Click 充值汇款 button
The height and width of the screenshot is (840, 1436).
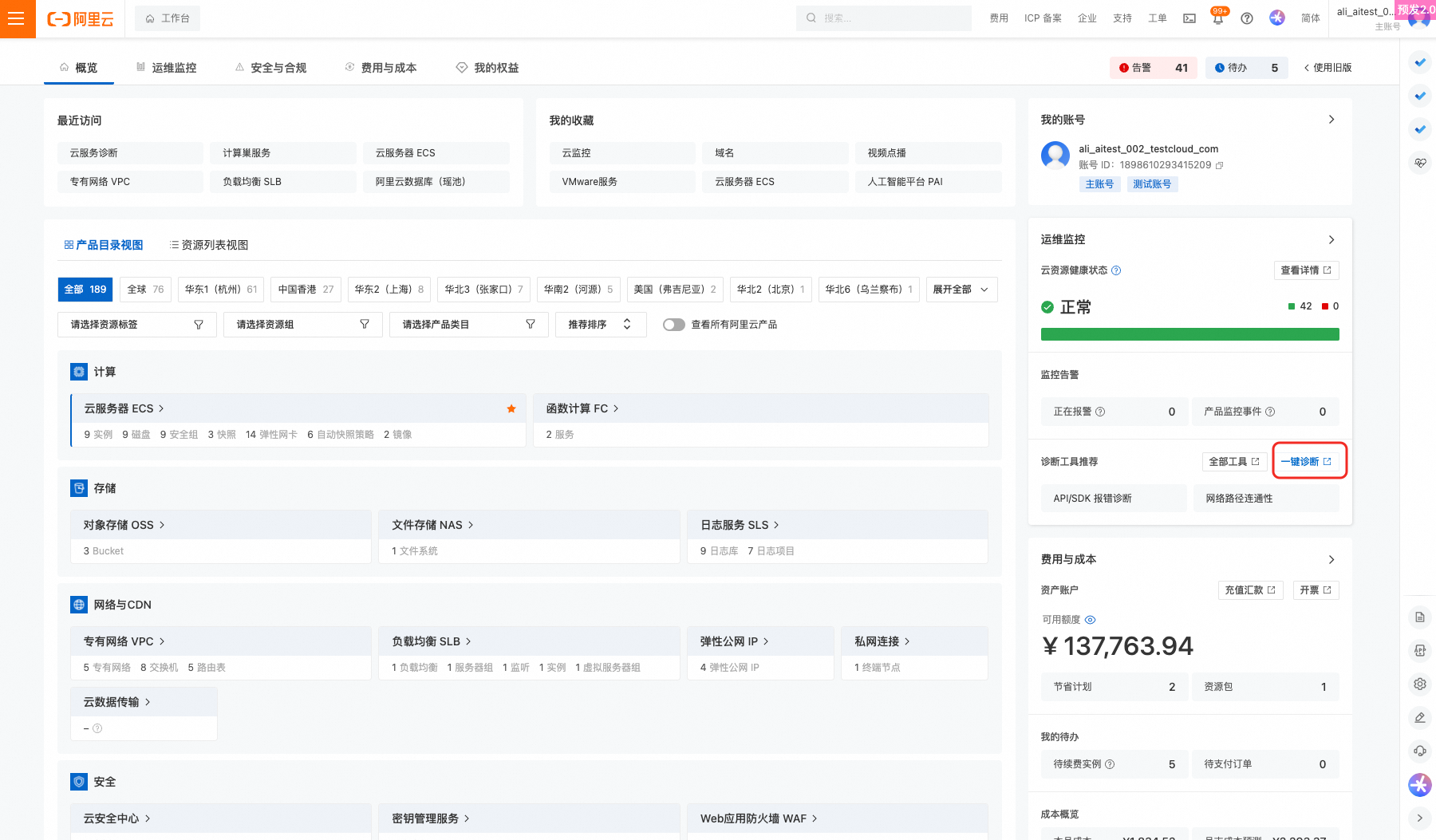point(1250,590)
